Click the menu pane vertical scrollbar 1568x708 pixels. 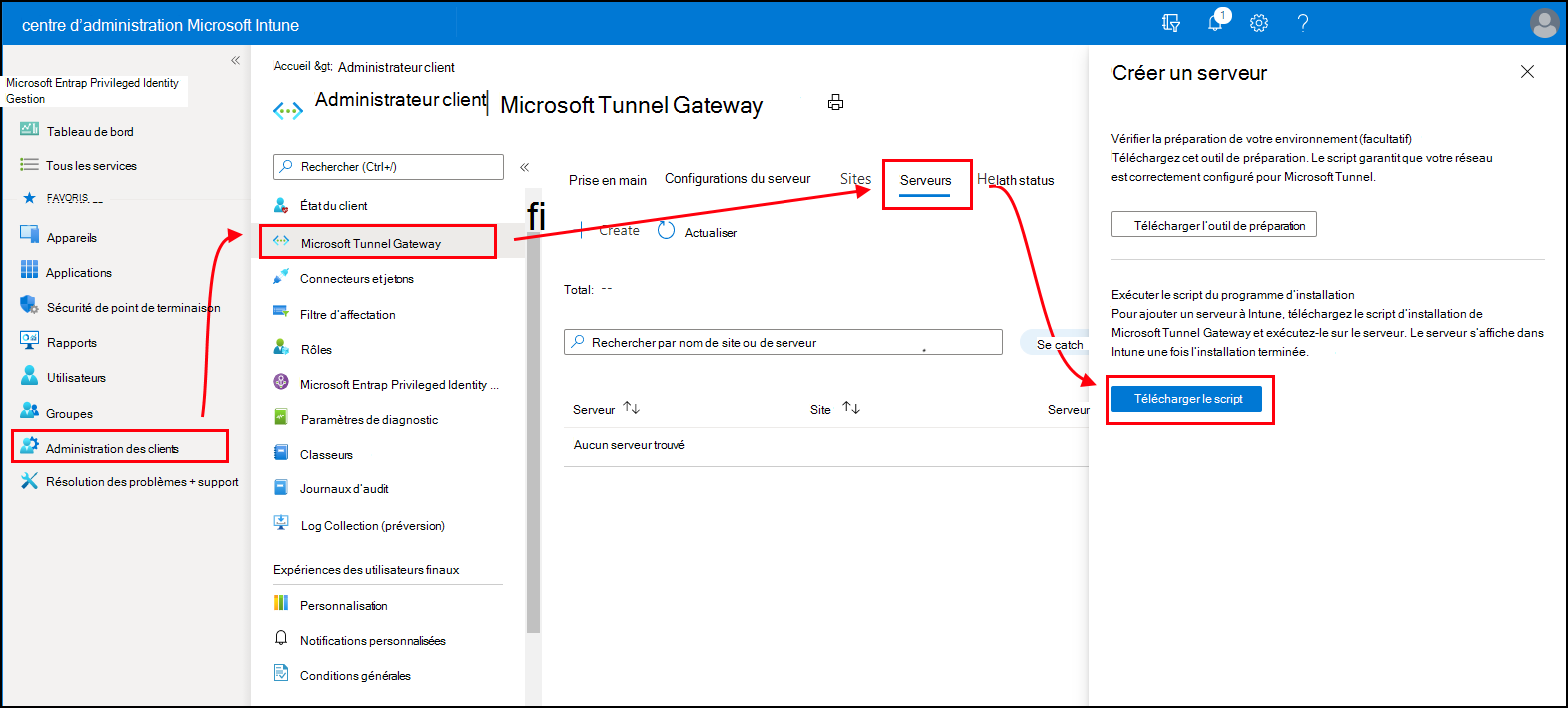click(533, 410)
